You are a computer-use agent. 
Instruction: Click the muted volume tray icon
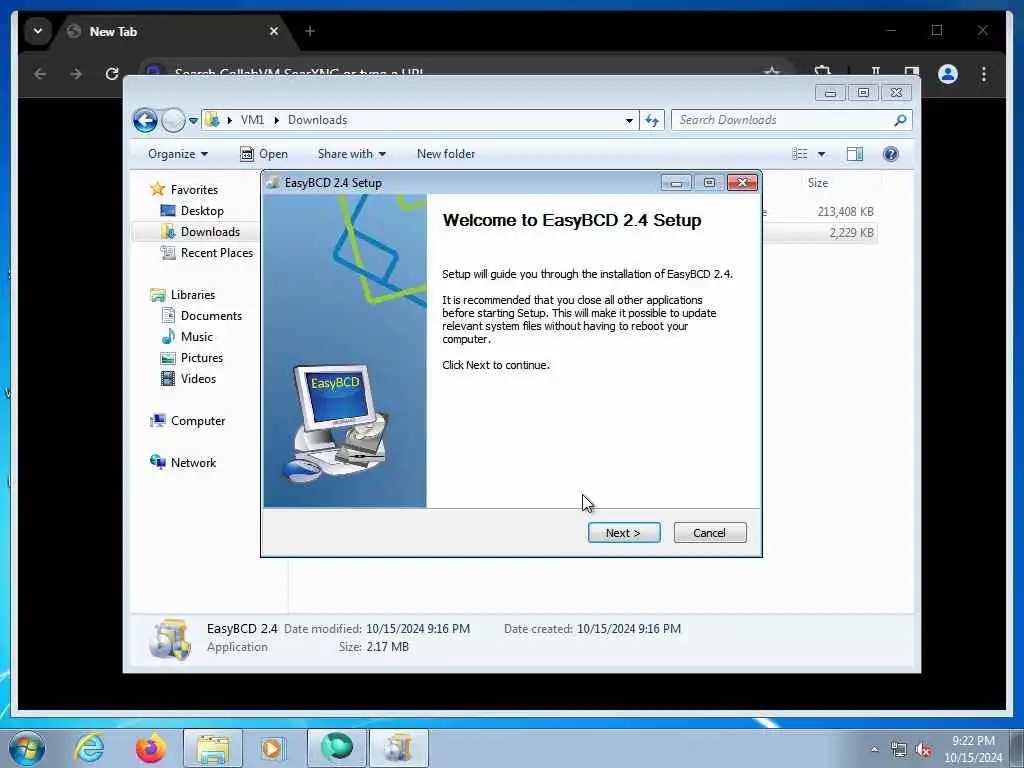[x=923, y=750]
